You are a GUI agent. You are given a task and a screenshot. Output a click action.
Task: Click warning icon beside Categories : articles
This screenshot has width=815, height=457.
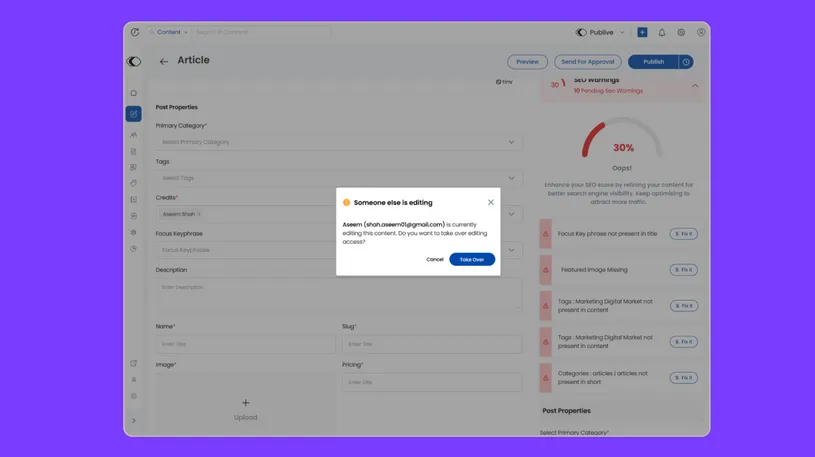click(546, 378)
